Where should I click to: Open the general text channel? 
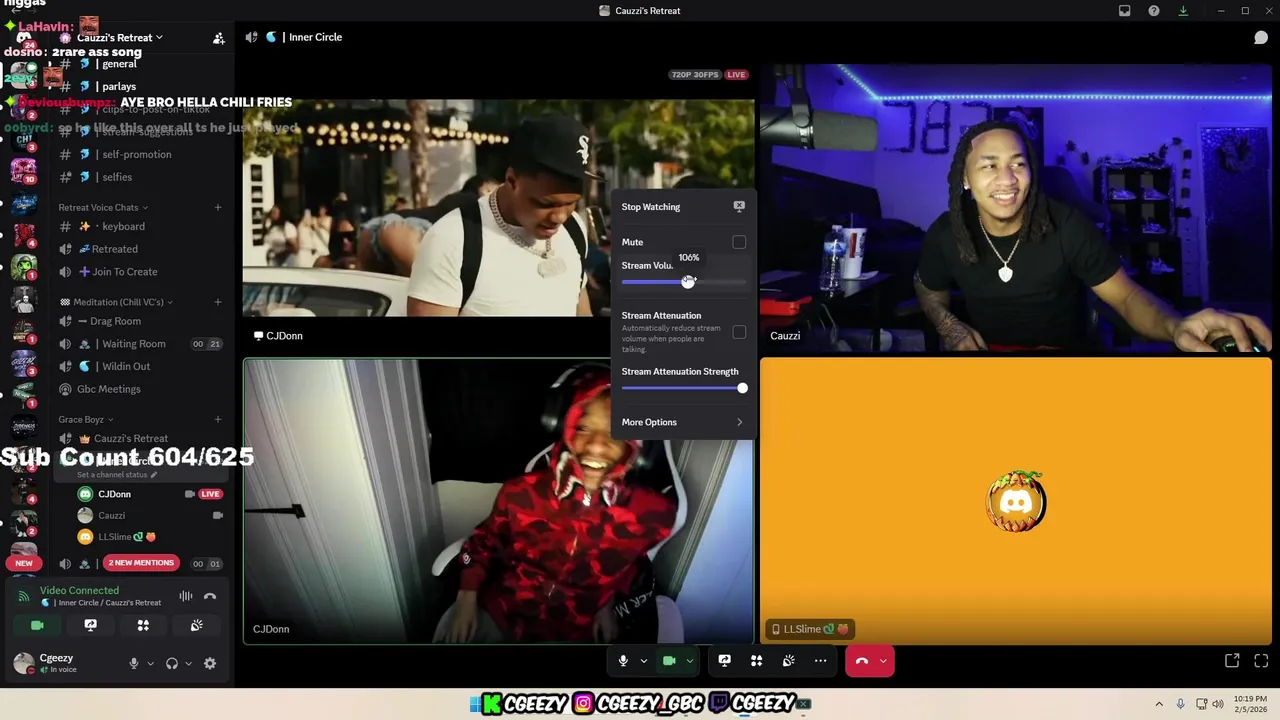pyautogui.click(x=140, y=64)
